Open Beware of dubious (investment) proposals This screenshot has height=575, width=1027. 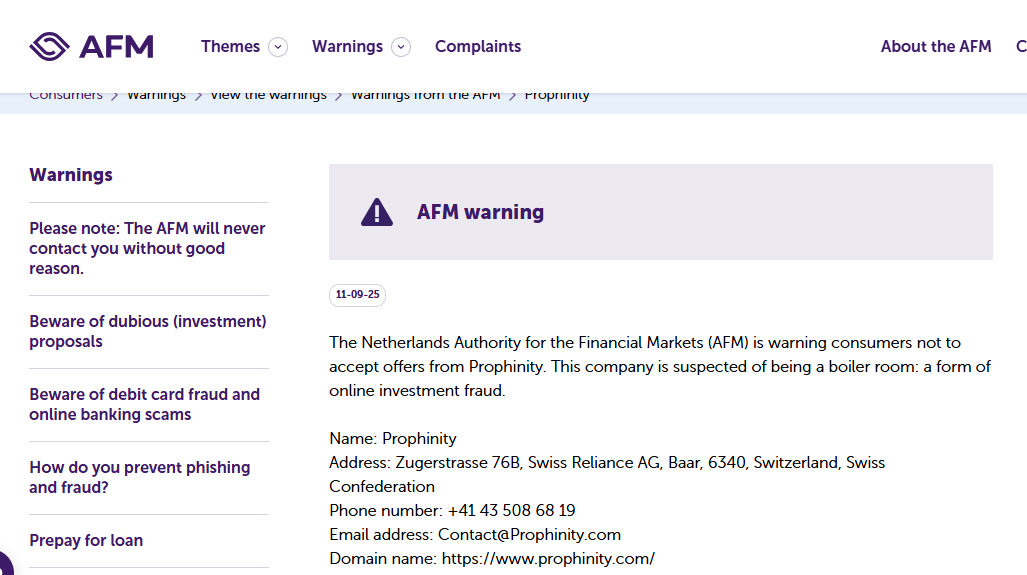[148, 331]
